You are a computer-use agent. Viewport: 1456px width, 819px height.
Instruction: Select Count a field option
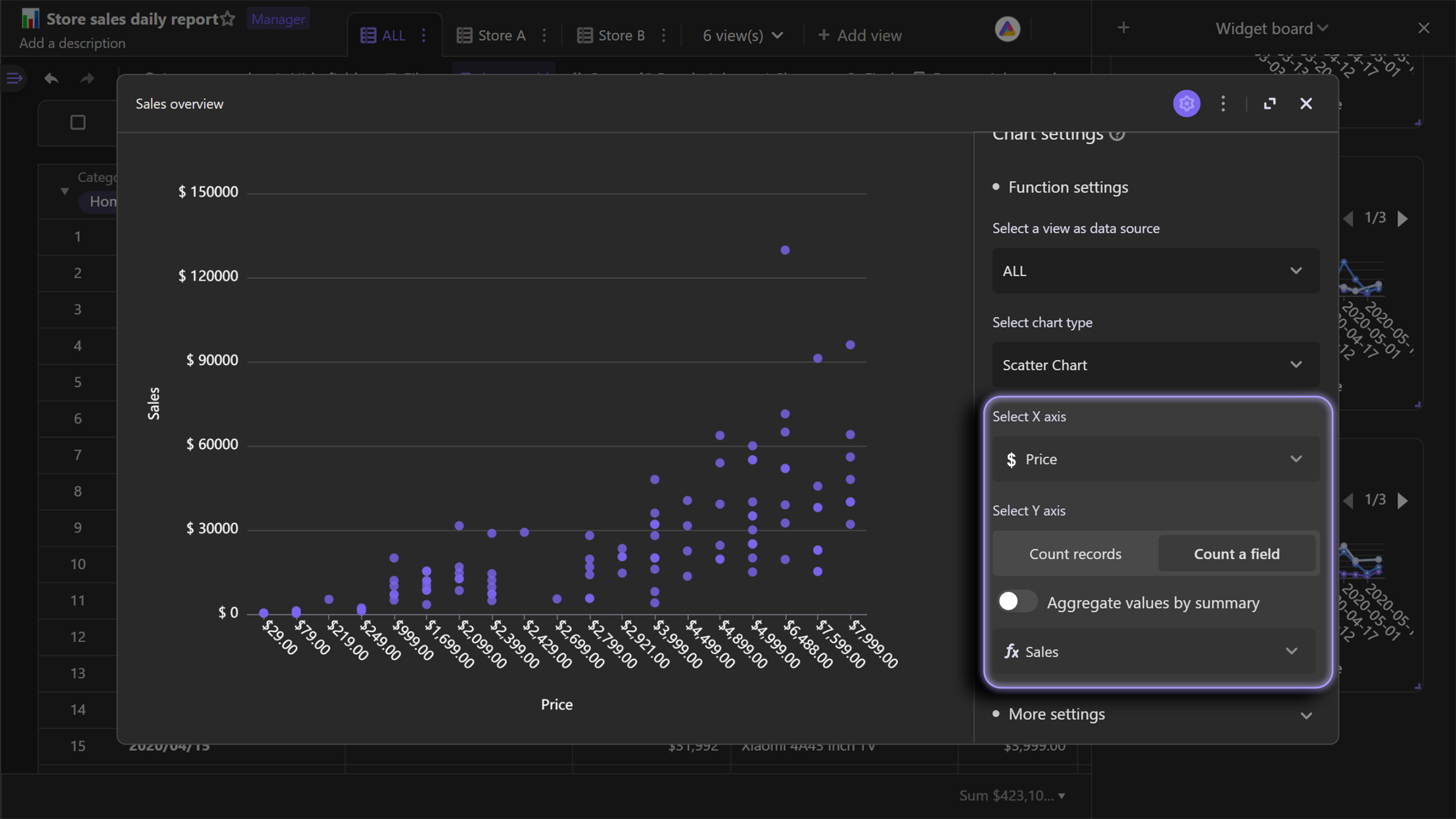coord(1237,554)
